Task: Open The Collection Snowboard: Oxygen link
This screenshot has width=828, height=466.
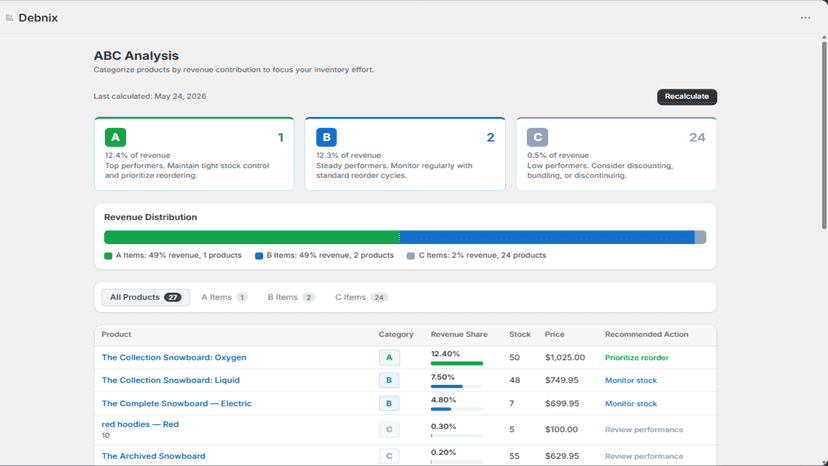Action: pyautogui.click(x=174, y=358)
